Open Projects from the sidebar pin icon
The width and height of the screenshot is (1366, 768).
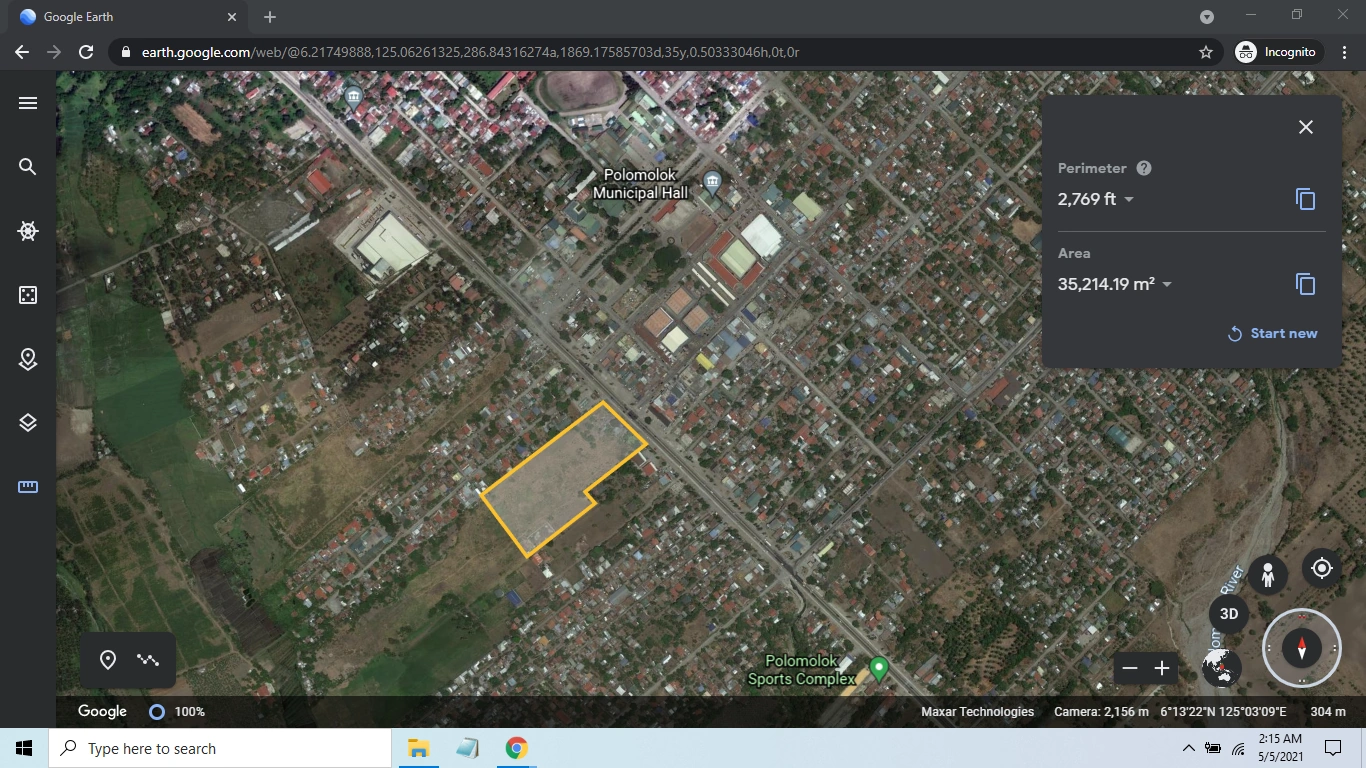pyautogui.click(x=28, y=359)
